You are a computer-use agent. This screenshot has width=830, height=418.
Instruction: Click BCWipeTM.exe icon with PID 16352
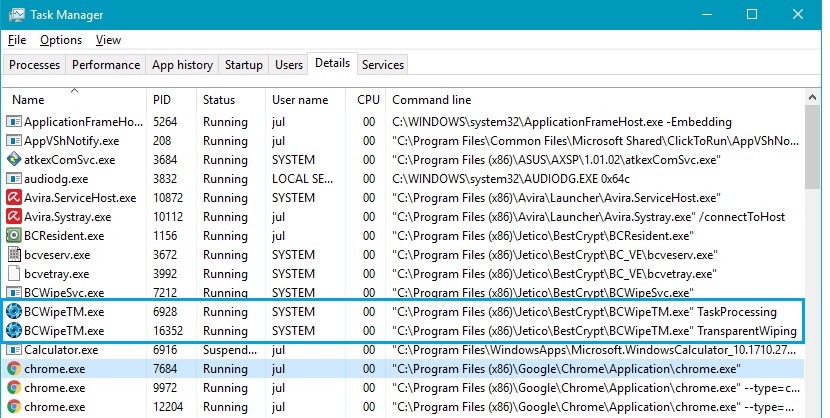[x=14, y=331]
